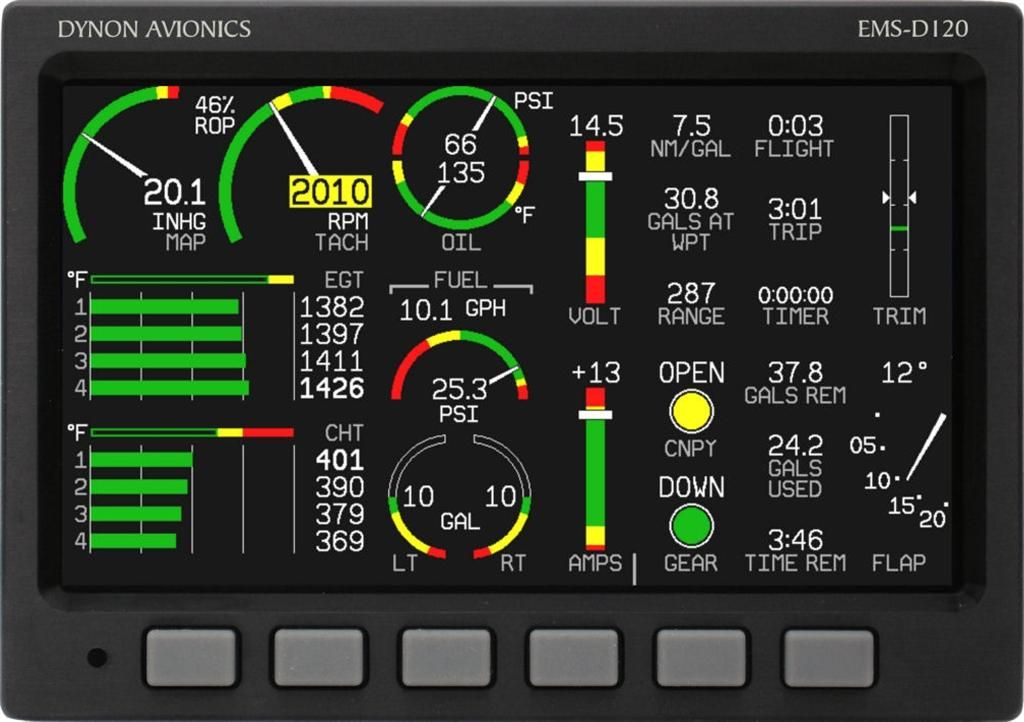1024x722 pixels.
Task: Toggle the yellow canopy OPEN indicator light
Action: coord(691,410)
